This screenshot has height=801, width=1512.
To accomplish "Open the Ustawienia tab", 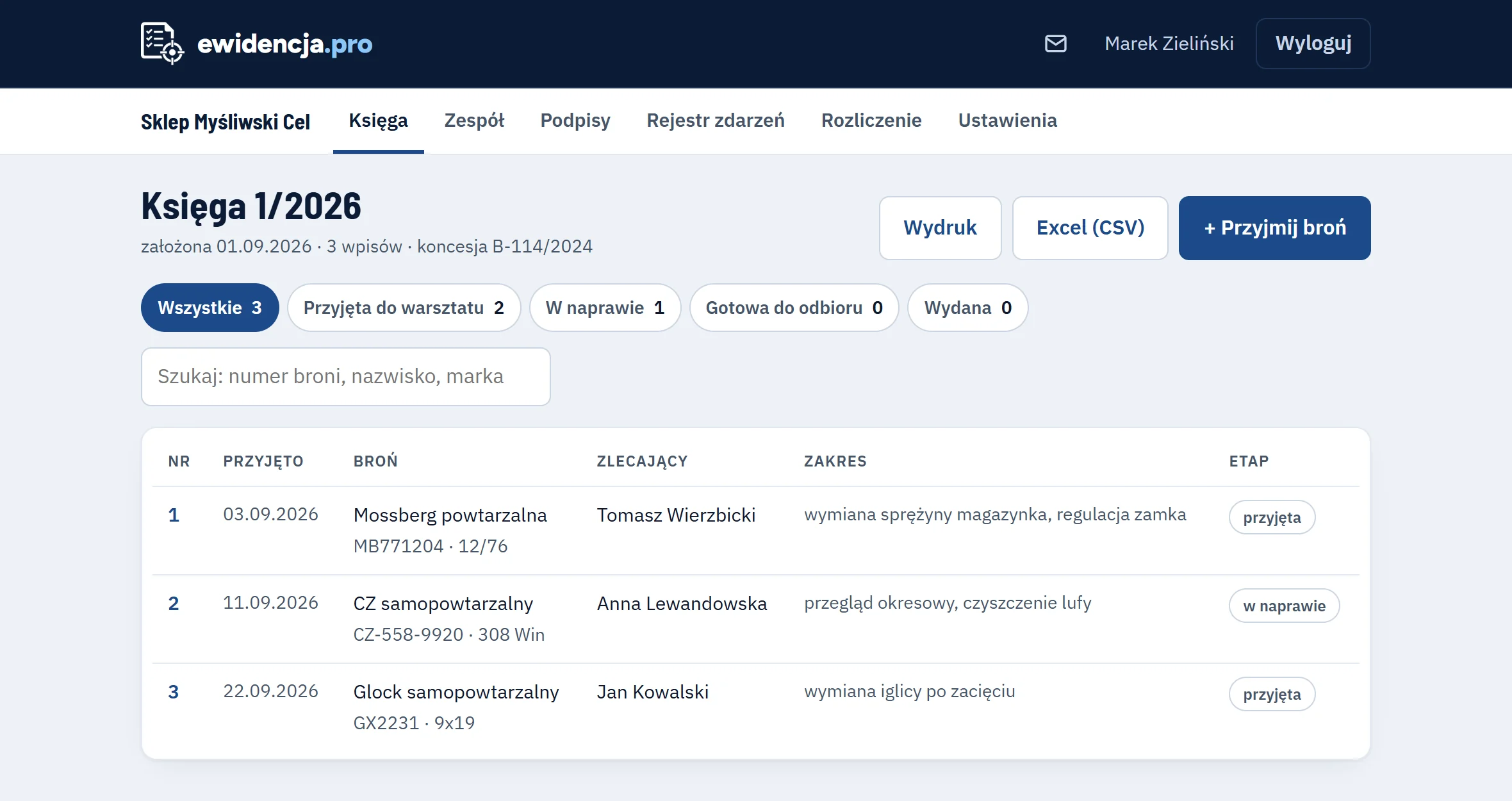I will pyautogui.click(x=1008, y=120).
